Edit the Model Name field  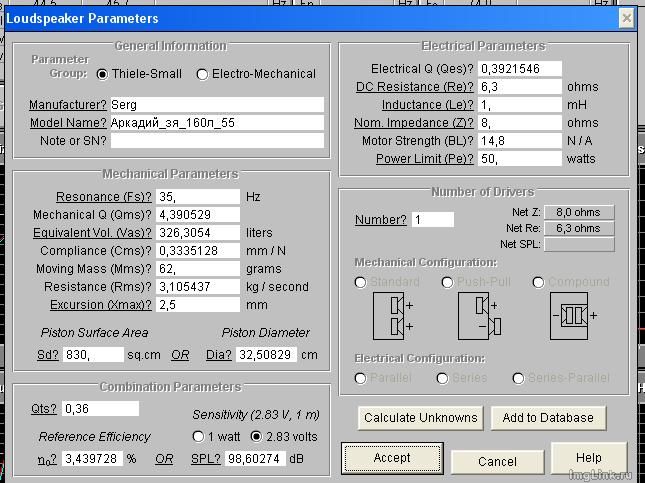pyautogui.click(x=216, y=123)
